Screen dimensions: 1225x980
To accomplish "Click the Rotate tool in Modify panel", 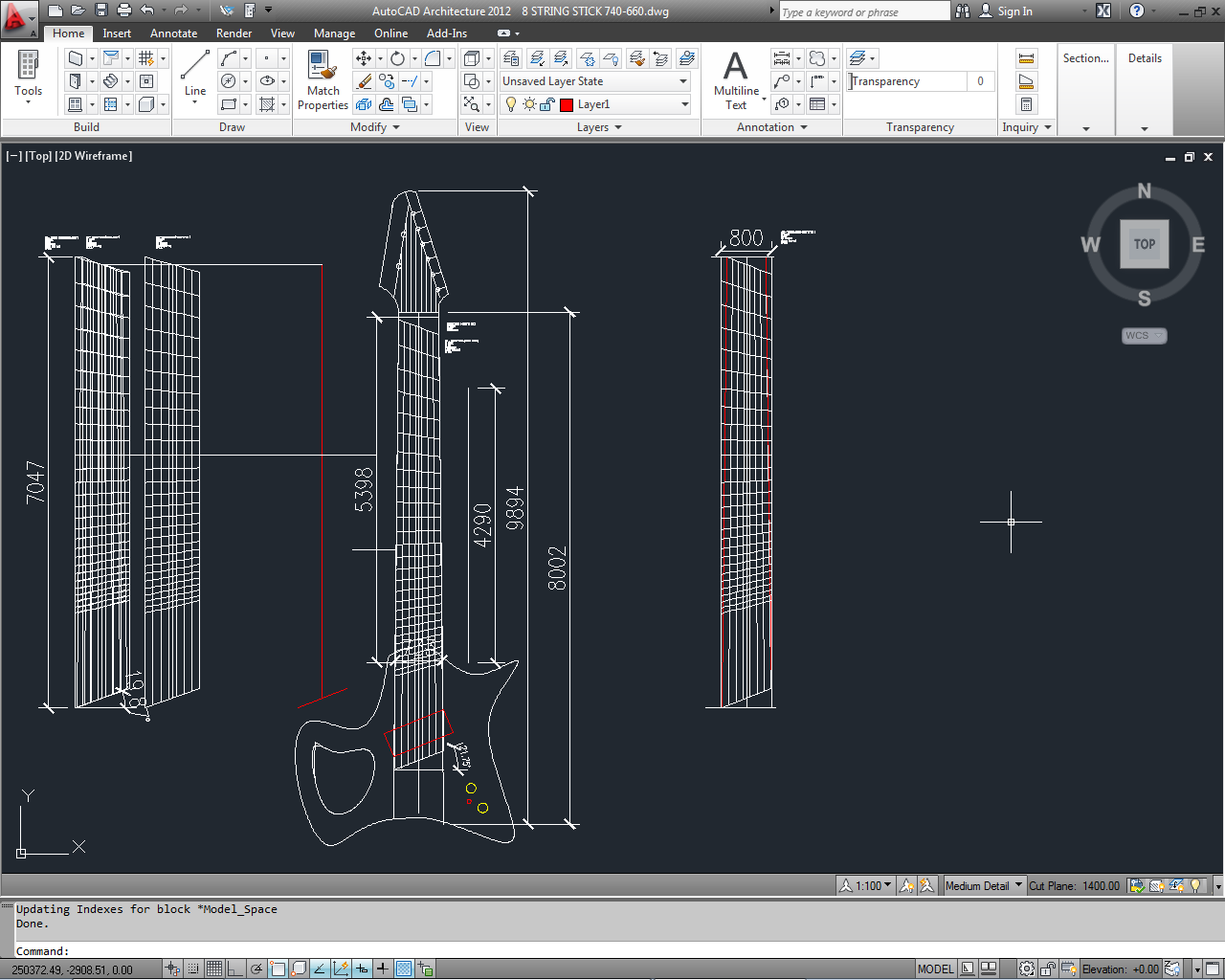I will point(397,58).
